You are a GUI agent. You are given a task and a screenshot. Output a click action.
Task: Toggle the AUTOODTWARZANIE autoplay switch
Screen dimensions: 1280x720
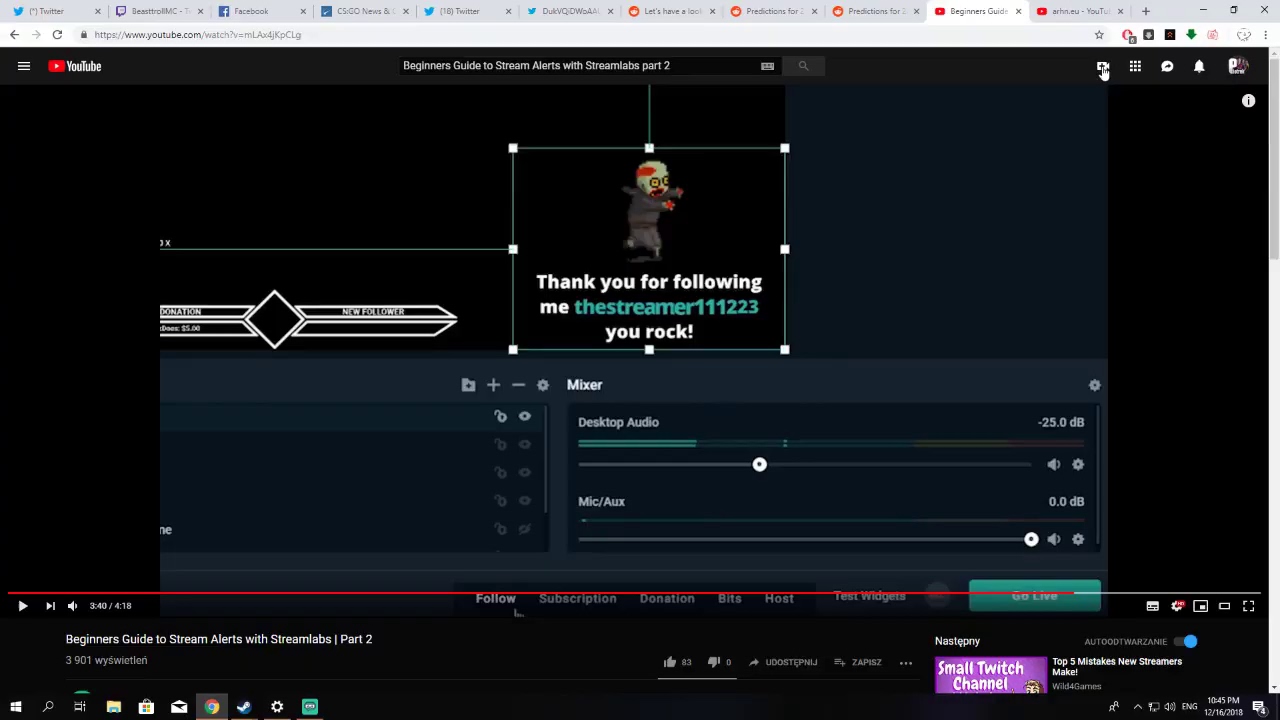(1186, 642)
